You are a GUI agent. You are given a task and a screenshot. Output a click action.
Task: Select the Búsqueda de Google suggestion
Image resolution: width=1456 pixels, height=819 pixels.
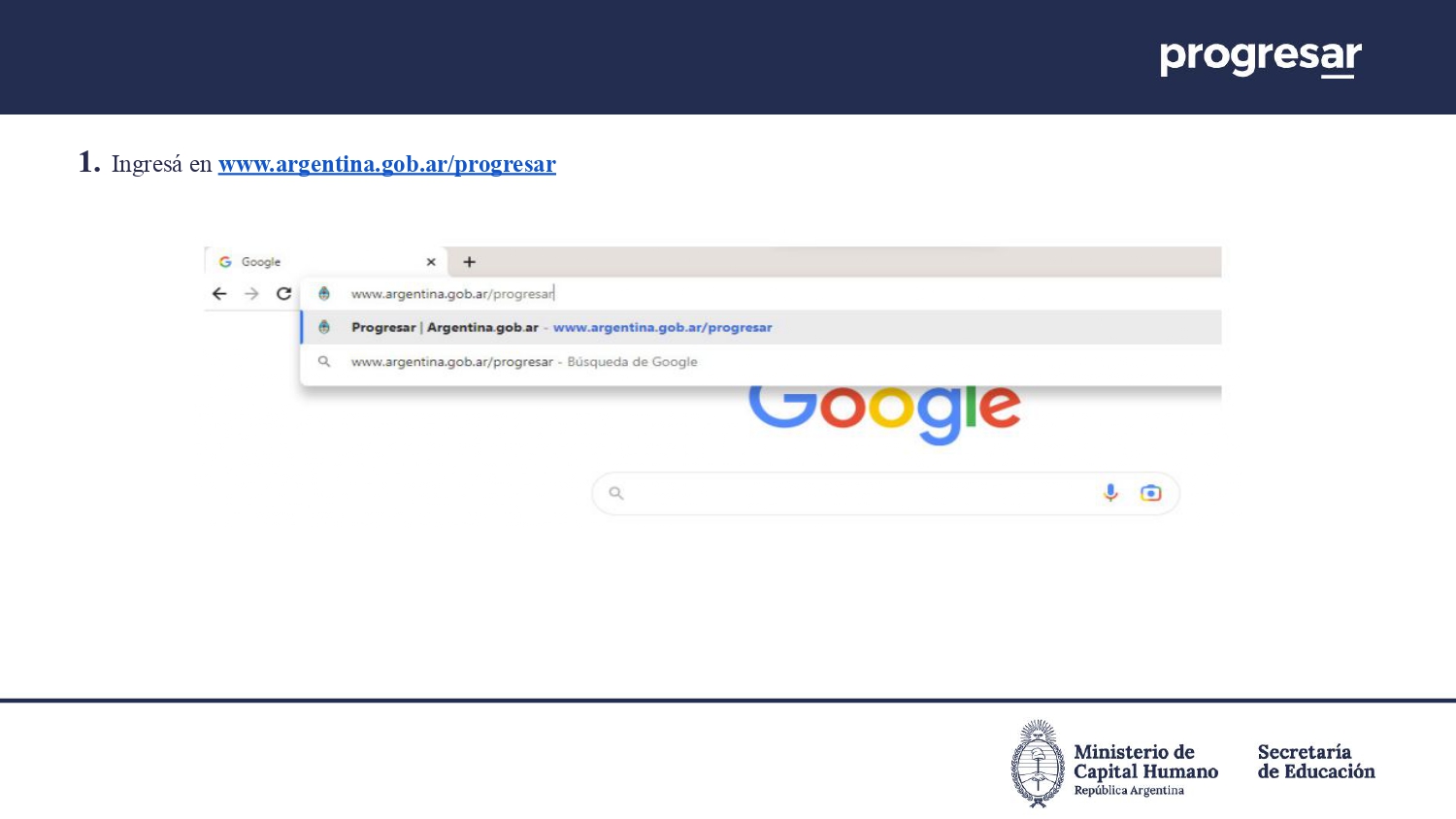coord(631,362)
